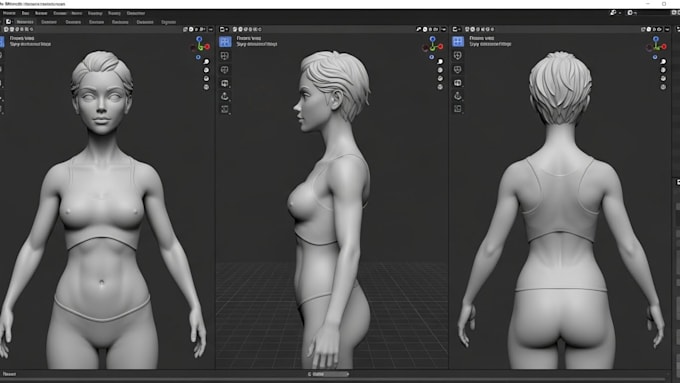Click the red X axis dot on left viewport gizmo
The height and width of the screenshot is (383, 680).
[x=207, y=46]
